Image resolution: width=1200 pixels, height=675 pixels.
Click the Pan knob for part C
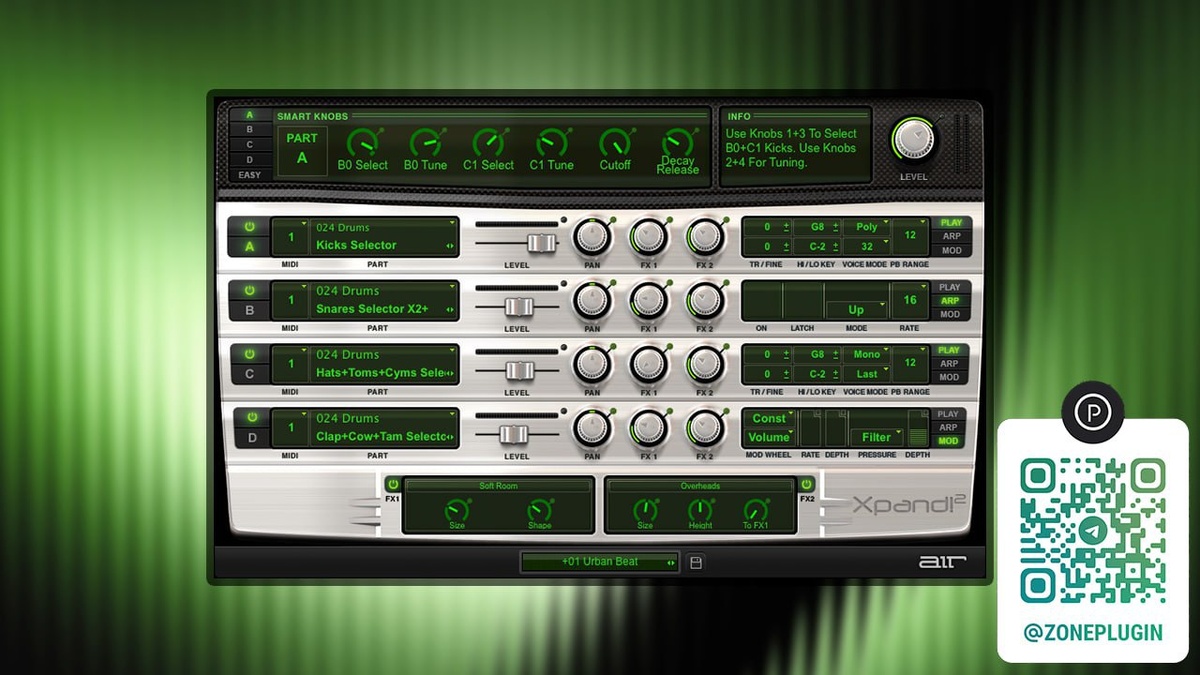[x=592, y=366]
